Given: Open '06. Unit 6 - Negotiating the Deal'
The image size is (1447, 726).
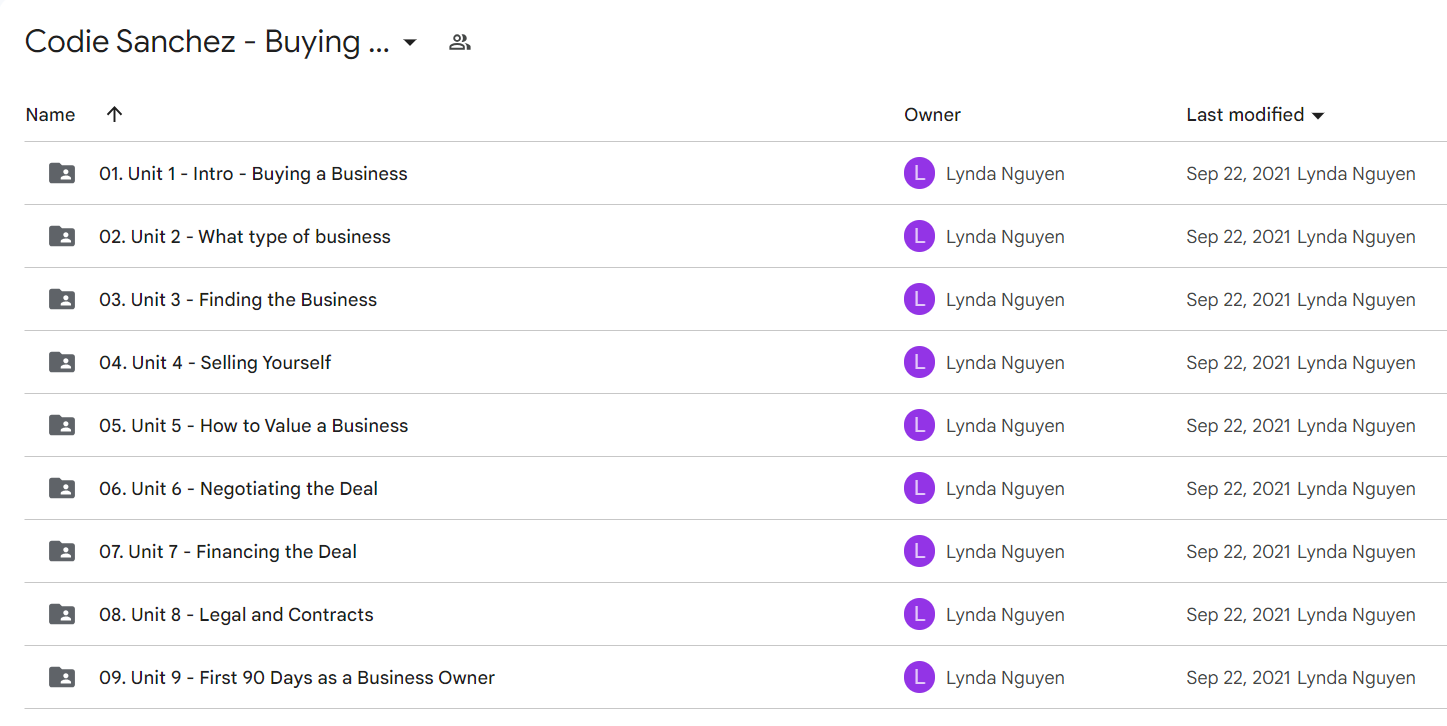Looking at the screenshot, I should 239,489.
